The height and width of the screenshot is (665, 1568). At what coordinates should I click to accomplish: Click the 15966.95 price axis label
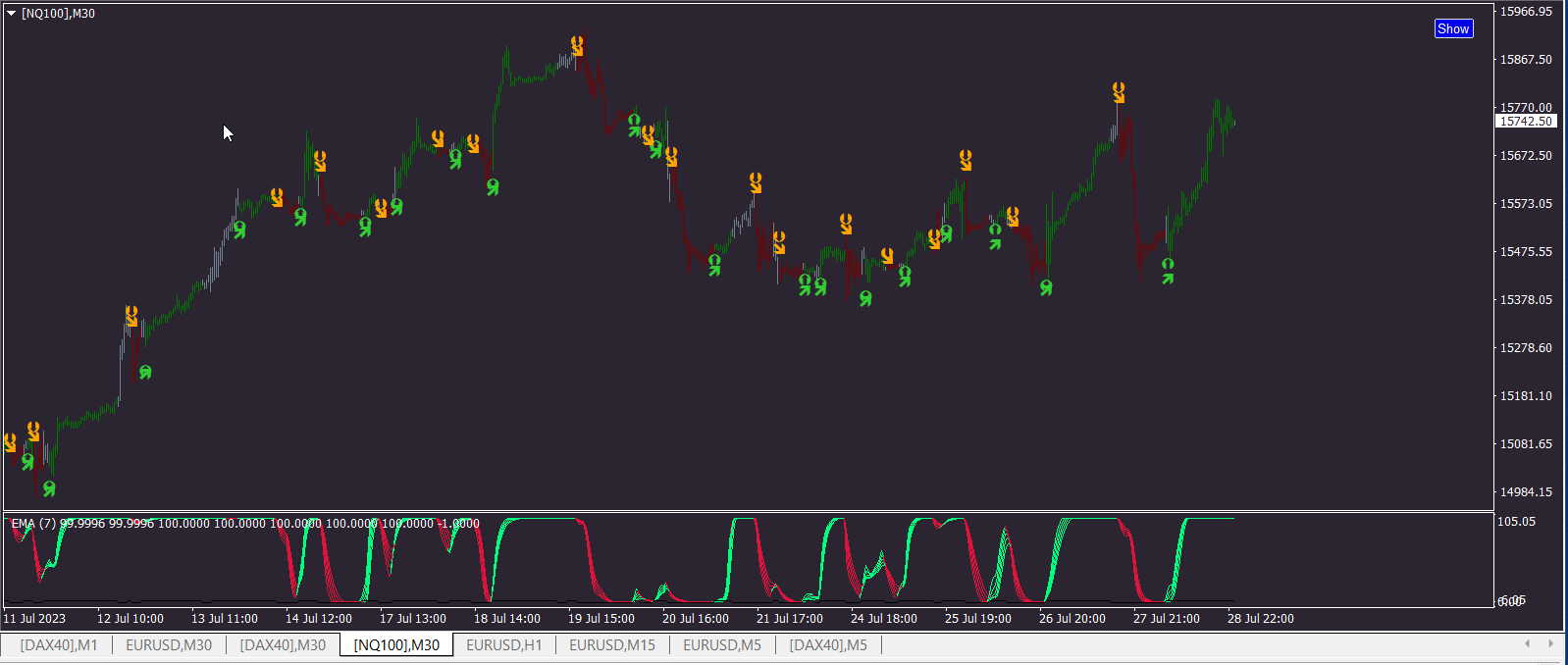click(x=1526, y=12)
